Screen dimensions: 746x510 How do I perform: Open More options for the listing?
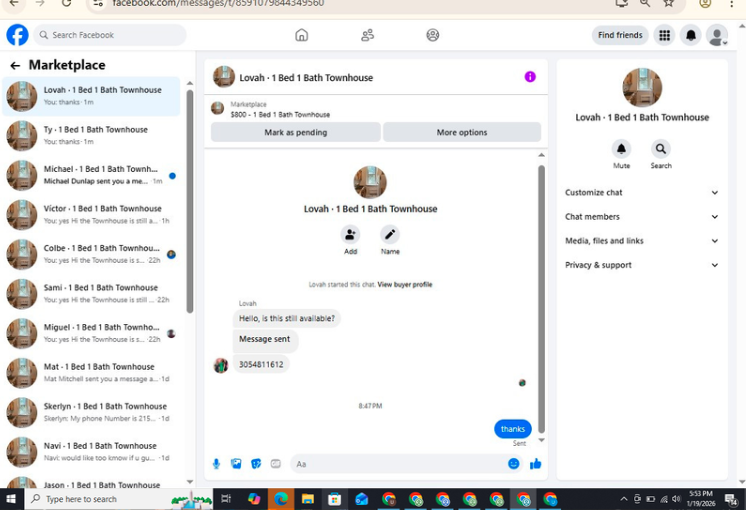(x=461, y=132)
